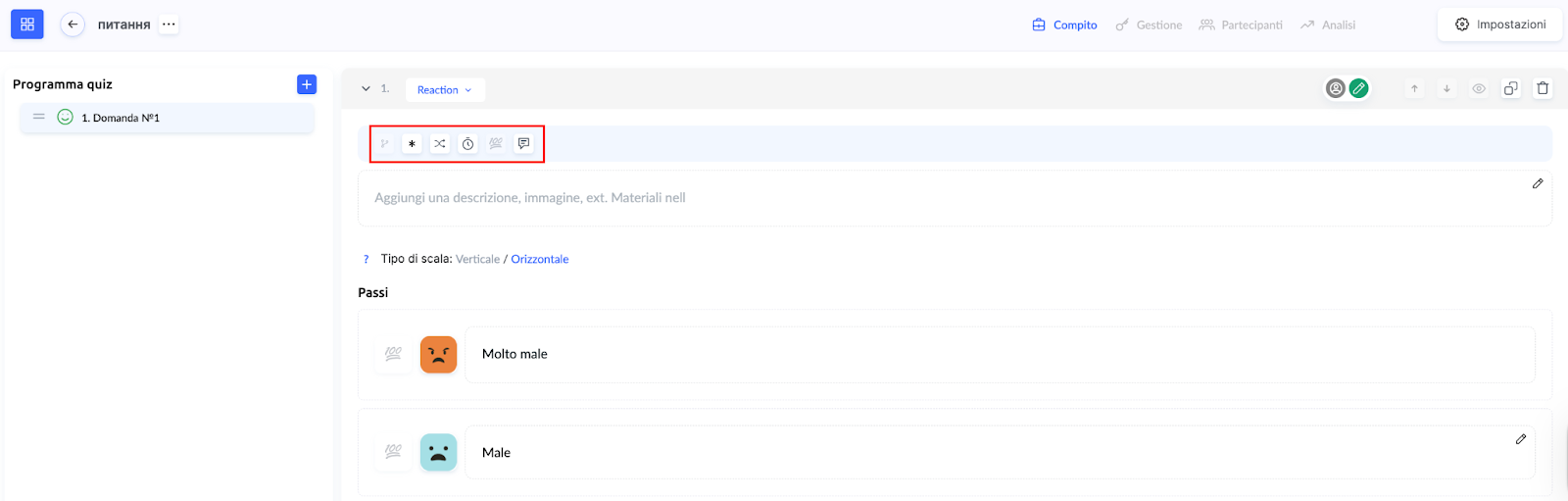Add a new question with the plus button

[307, 84]
